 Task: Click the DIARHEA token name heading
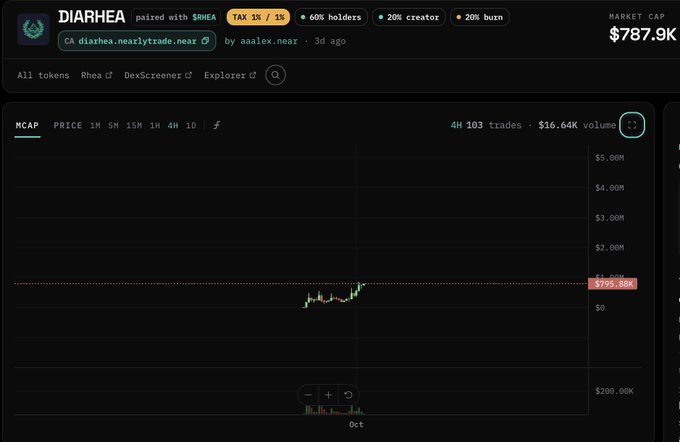coord(92,16)
